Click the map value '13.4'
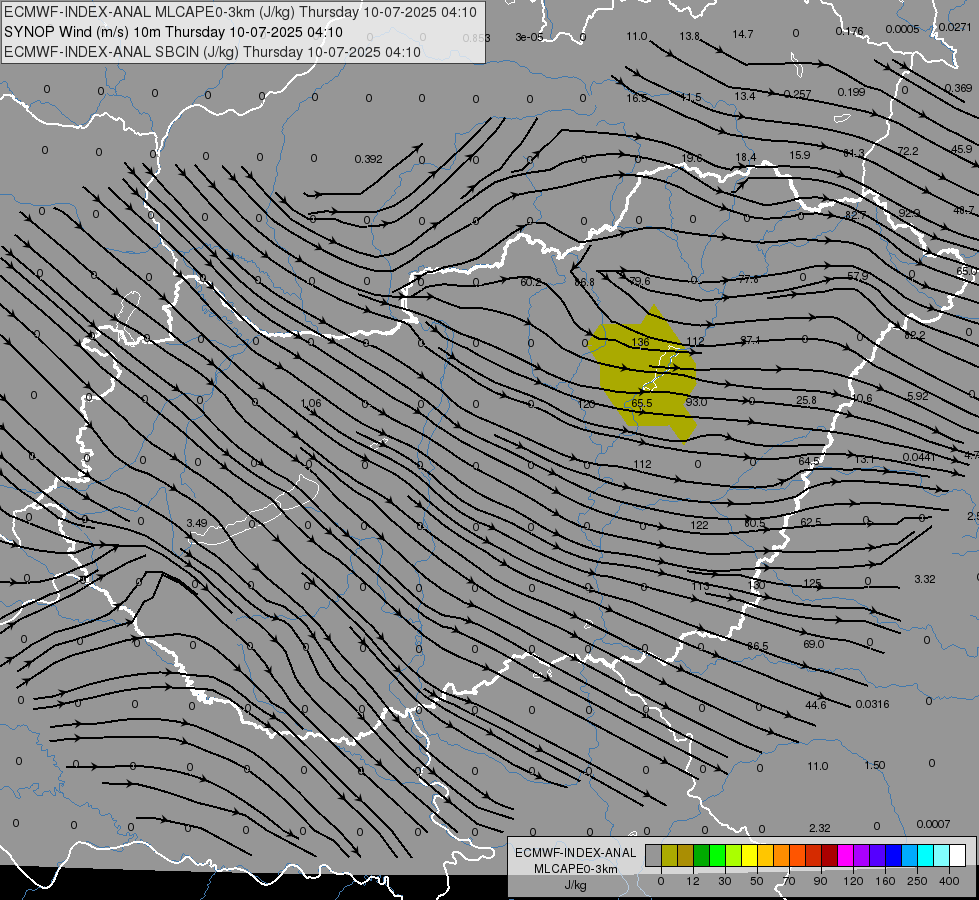Image resolution: width=979 pixels, height=900 pixels. click(x=745, y=96)
